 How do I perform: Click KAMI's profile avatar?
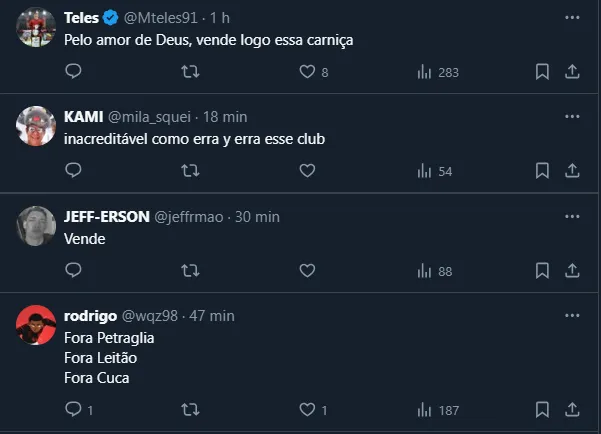[x=36, y=125]
